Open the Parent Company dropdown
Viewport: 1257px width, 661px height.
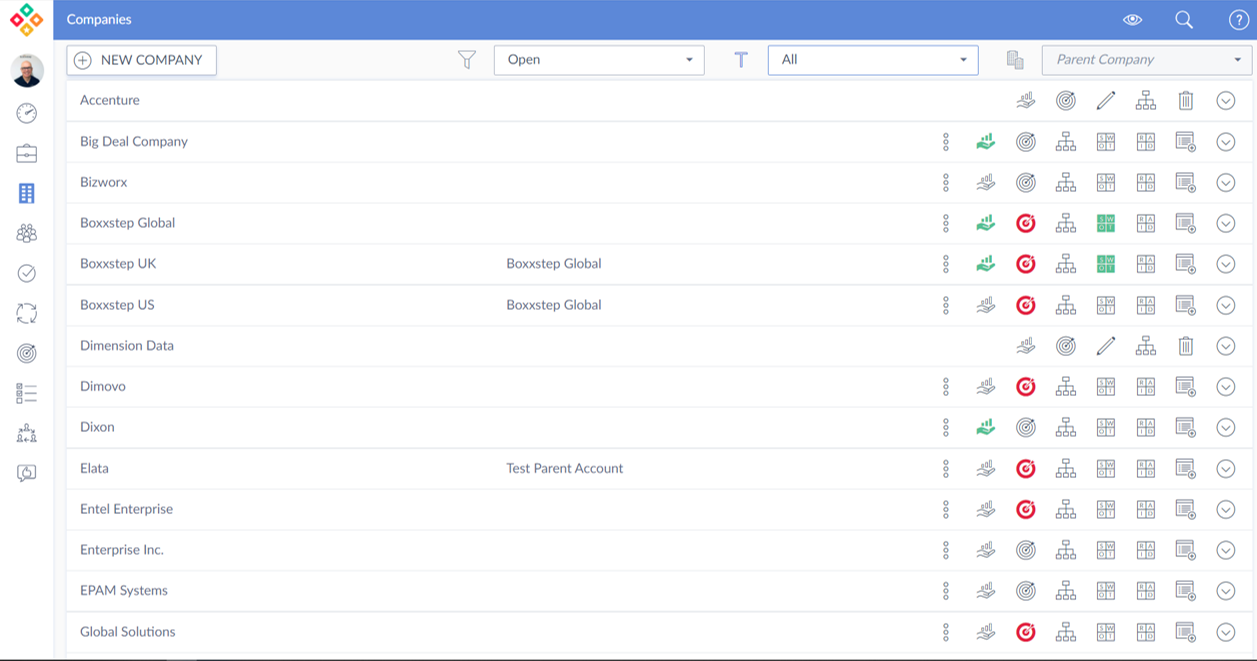[x=1146, y=60]
